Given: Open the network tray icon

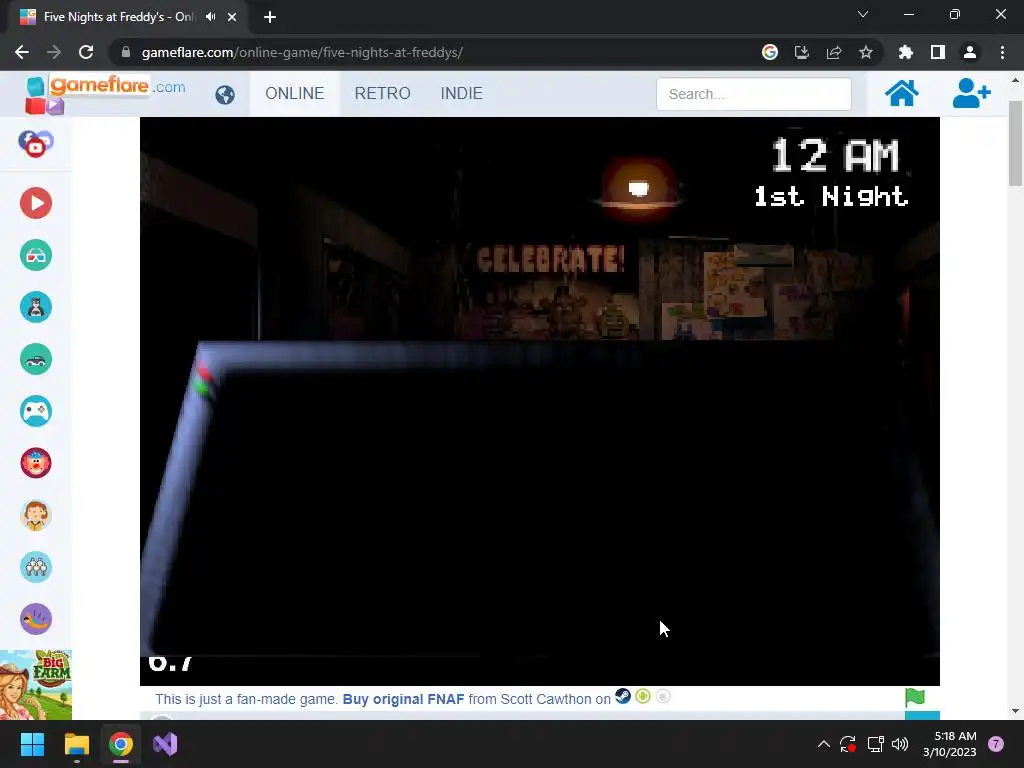Looking at the screenshot, I should coord(875,744).
